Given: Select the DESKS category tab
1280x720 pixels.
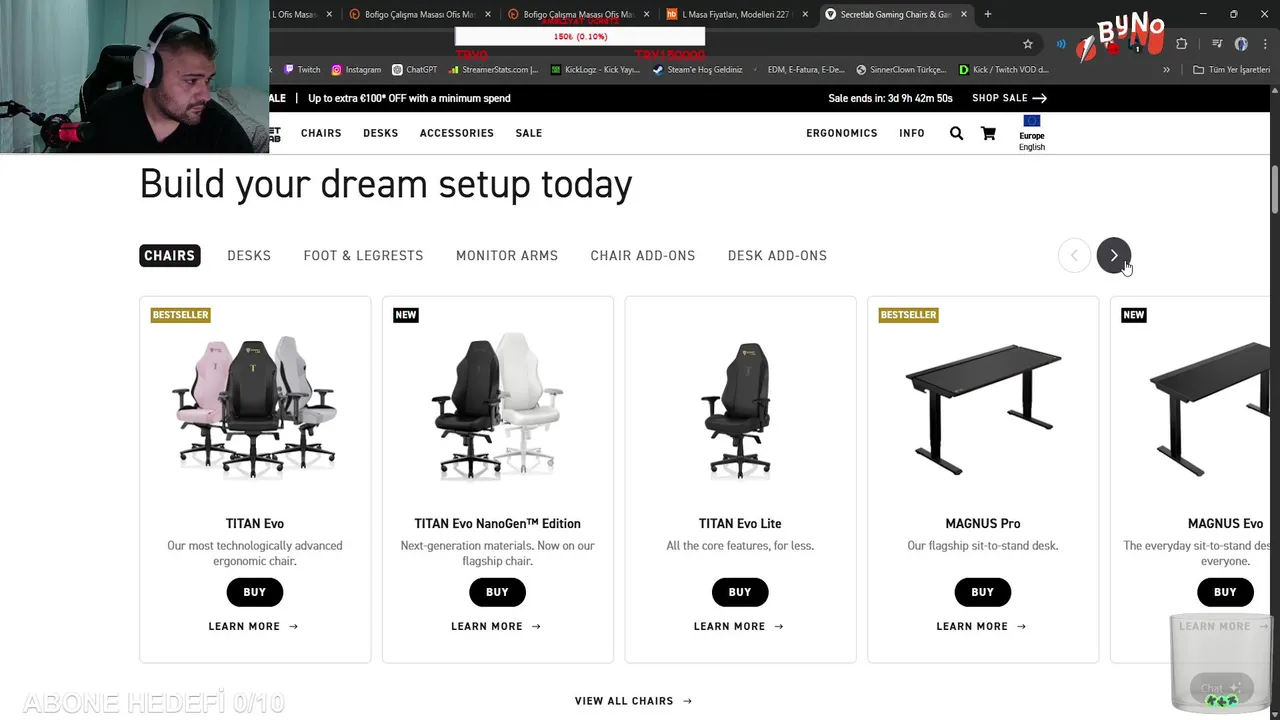Looking at the screenshot, I should 249,256.
